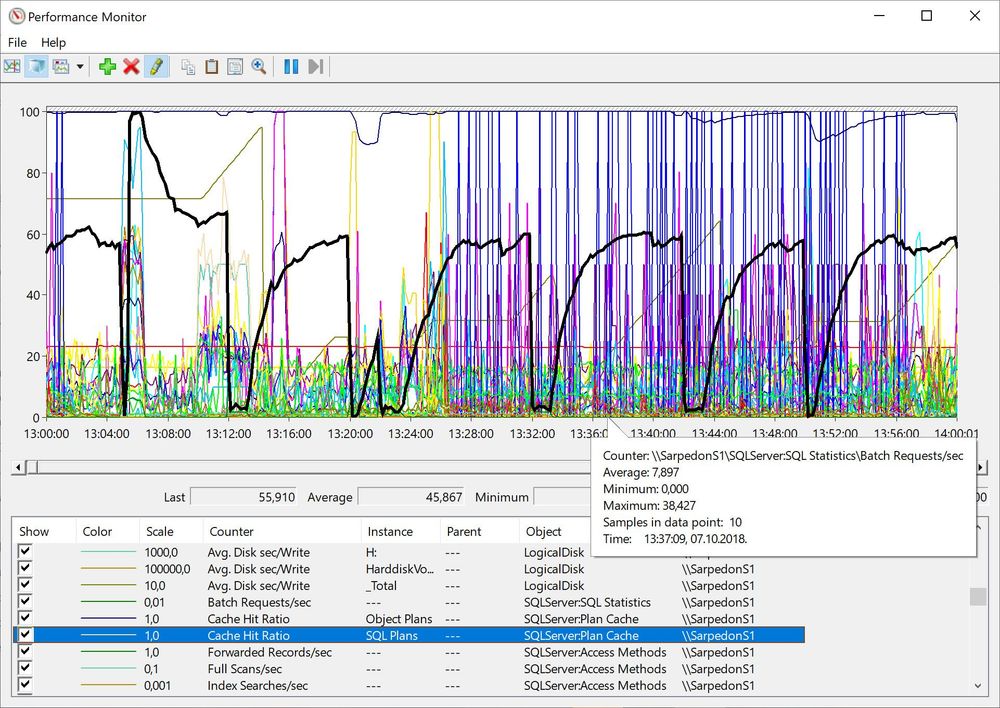The width and height of the screenshot is (1000, 708).
Task: Click View Current Activity toolbar icon
Action: pyautogui.click(x=12, y=66)
